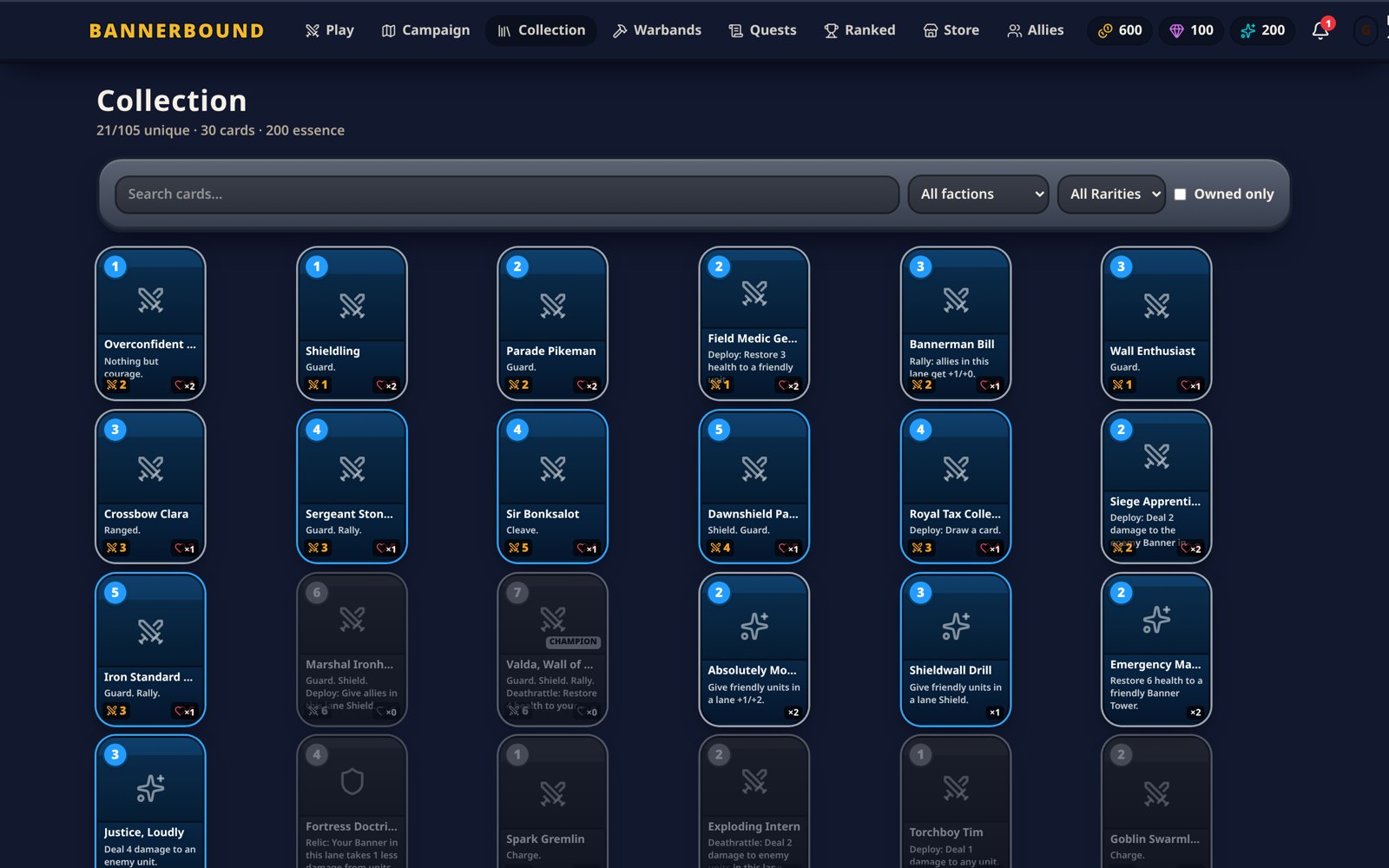Visit the Store page

click(x=951, y=30)
